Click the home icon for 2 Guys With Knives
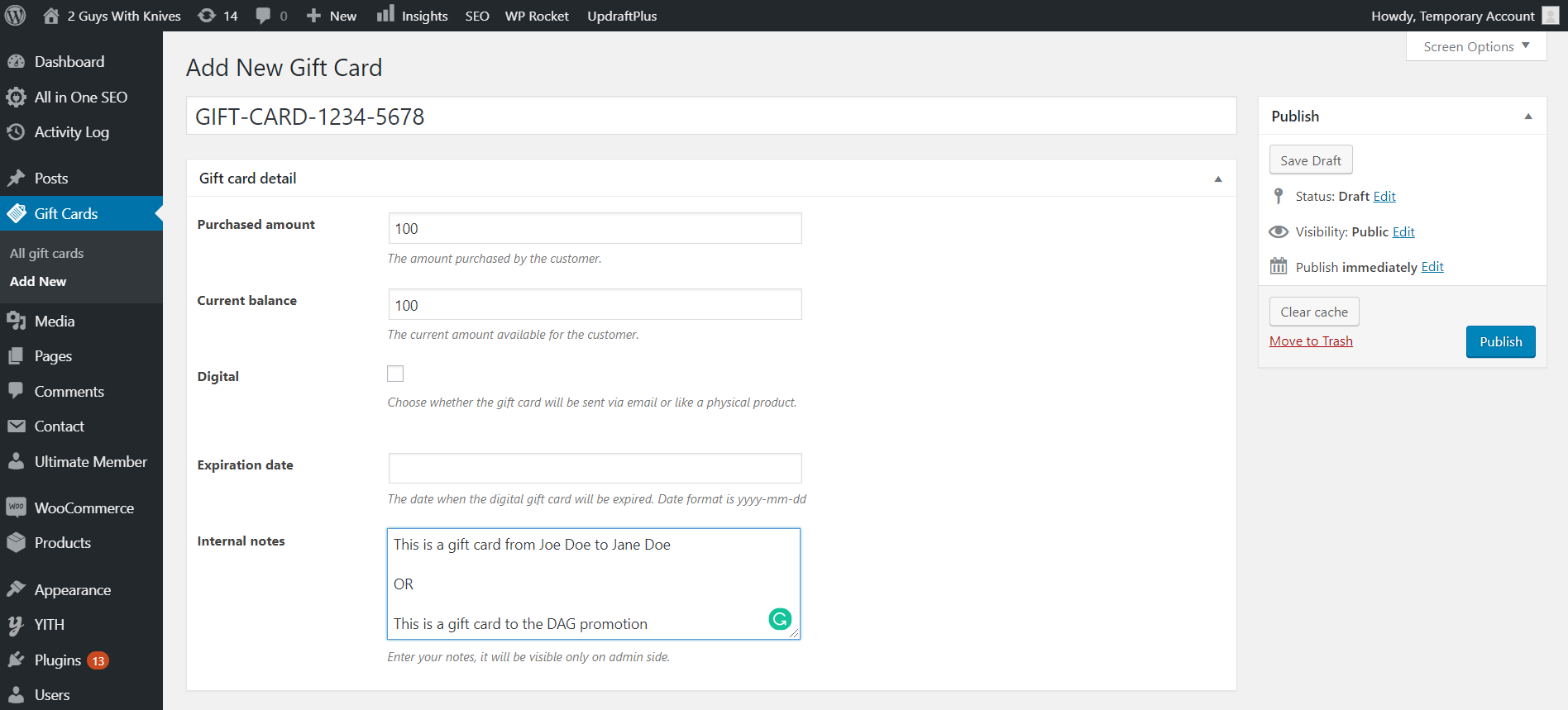Viewport: 1568px width, 710px height. coord(51,16)
